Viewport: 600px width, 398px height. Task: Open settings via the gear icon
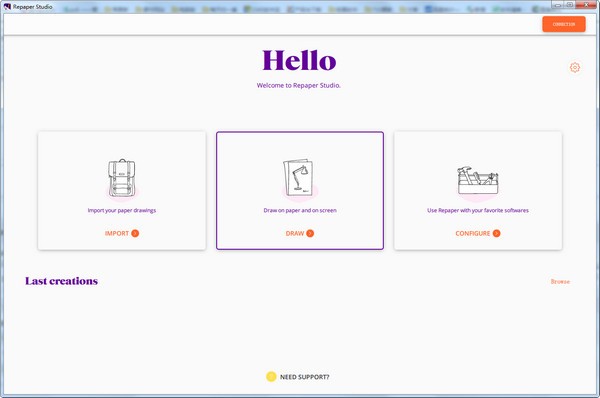[x=574, y=67]
